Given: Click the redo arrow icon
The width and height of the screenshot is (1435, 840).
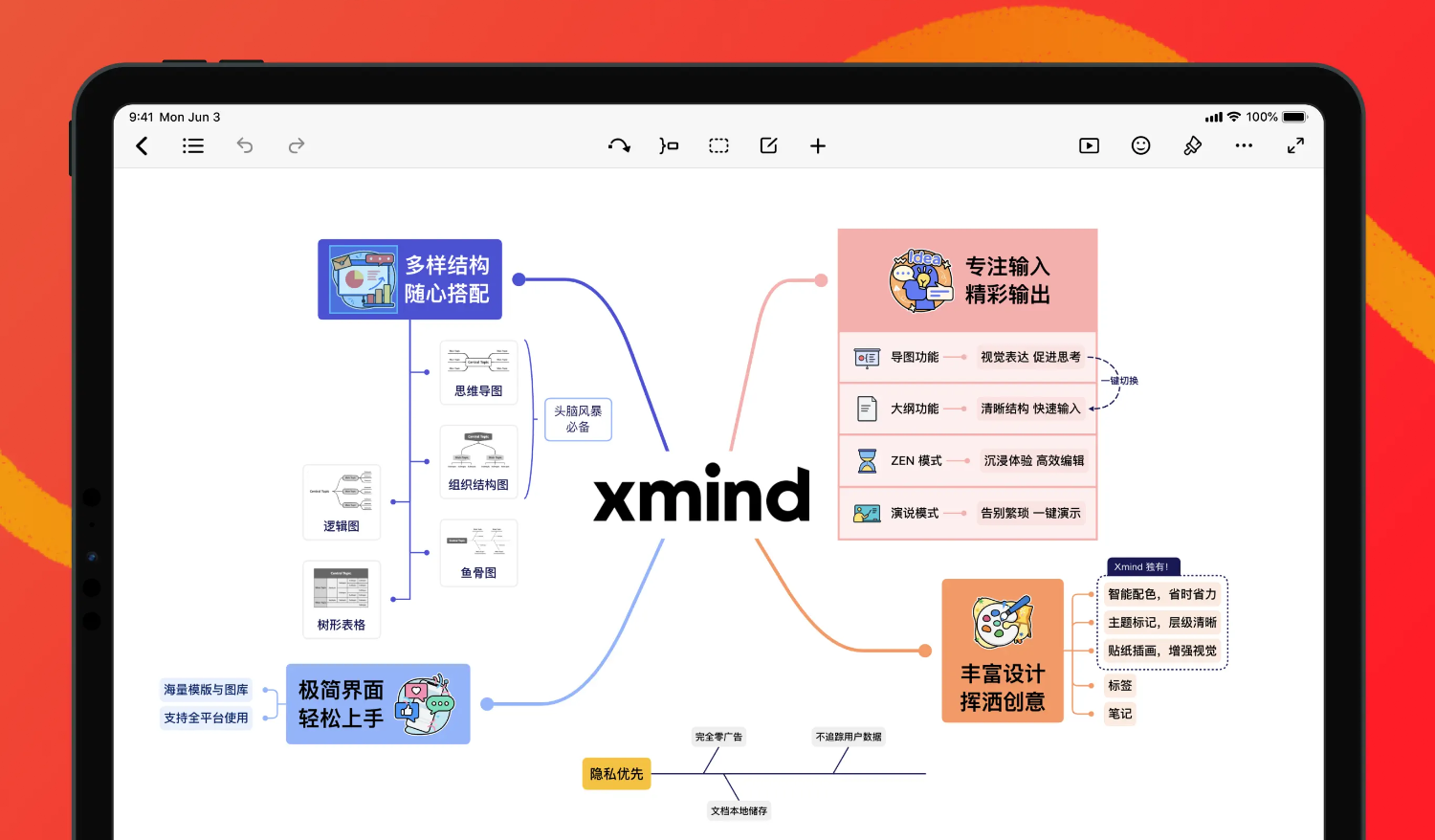Looking at the screenshot, I should tap(297, 145).
